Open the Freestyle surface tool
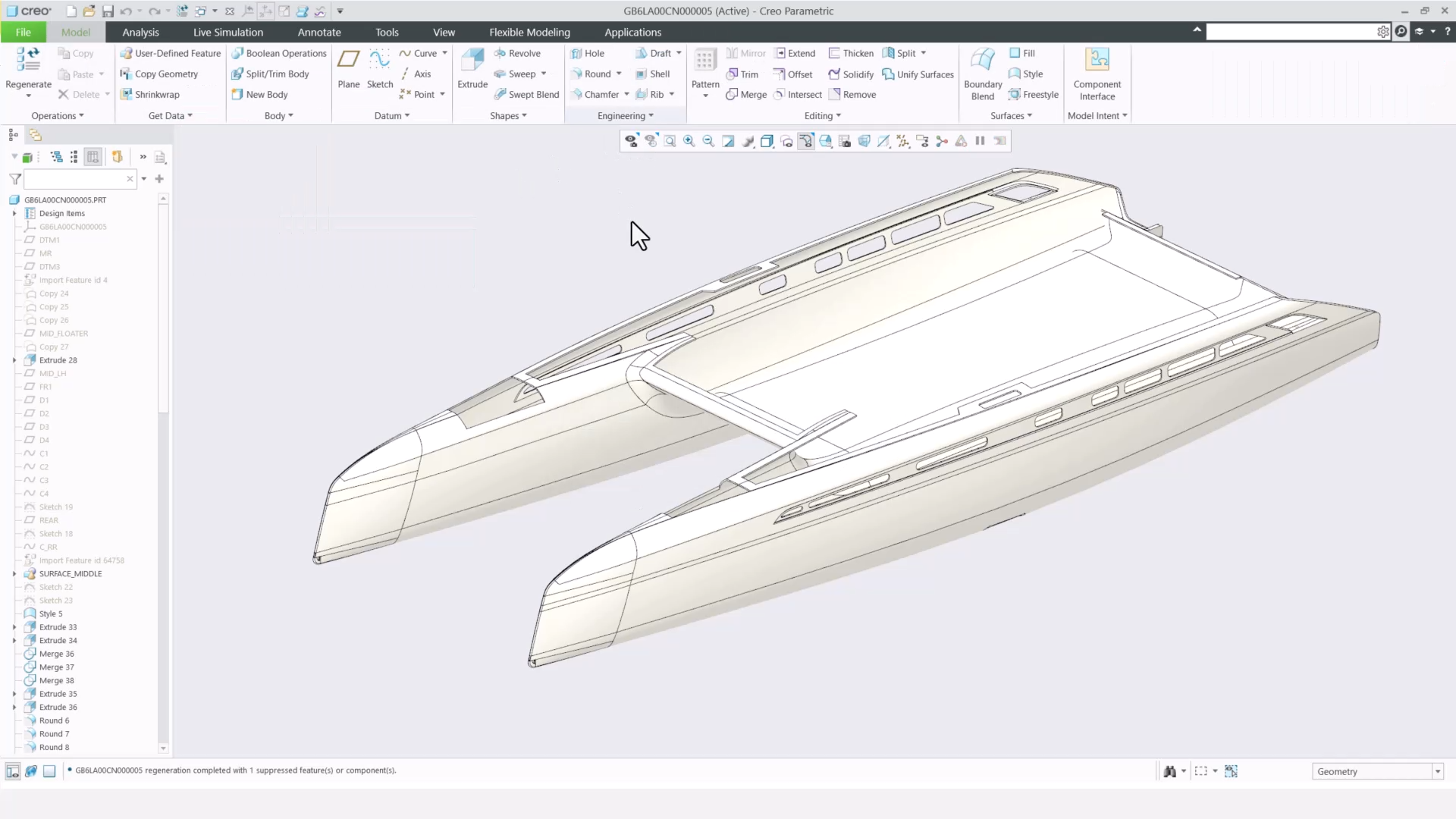1456x819 pixels. (1033, 94)
